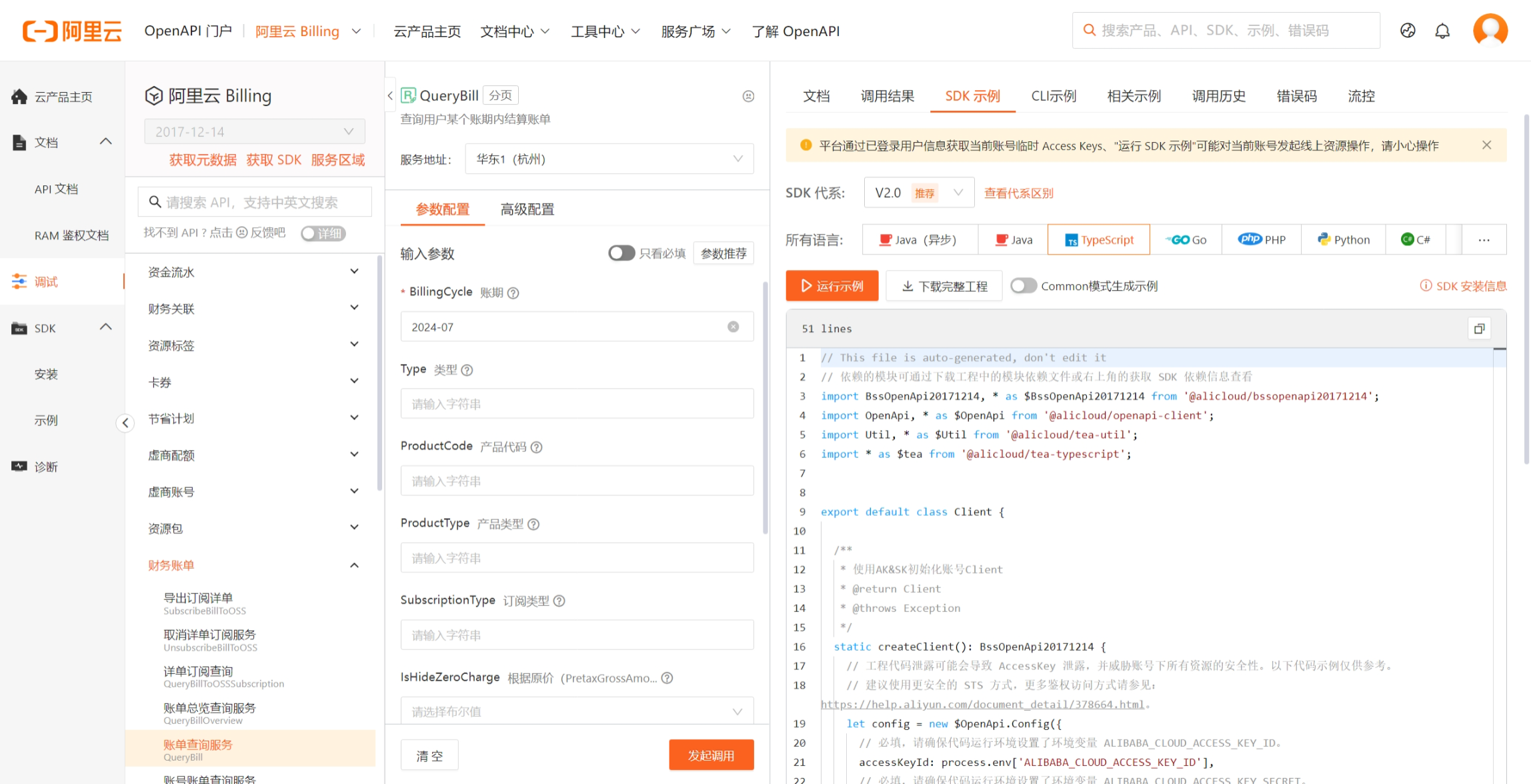Open the 诊断 sidebar item

[46, 467]
